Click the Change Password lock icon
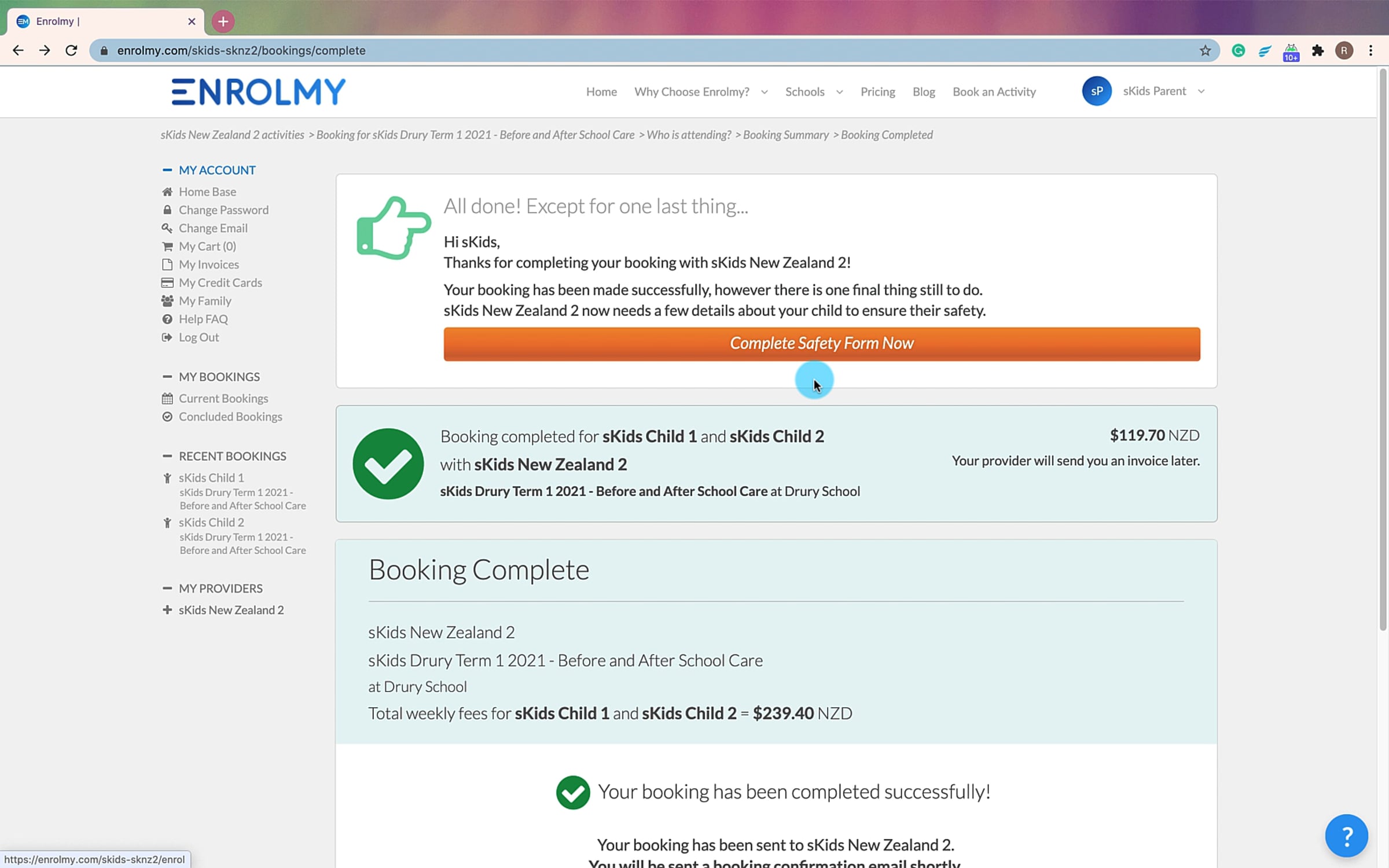This screenshot has width=1389, height=868. click(x=167, y=209)
